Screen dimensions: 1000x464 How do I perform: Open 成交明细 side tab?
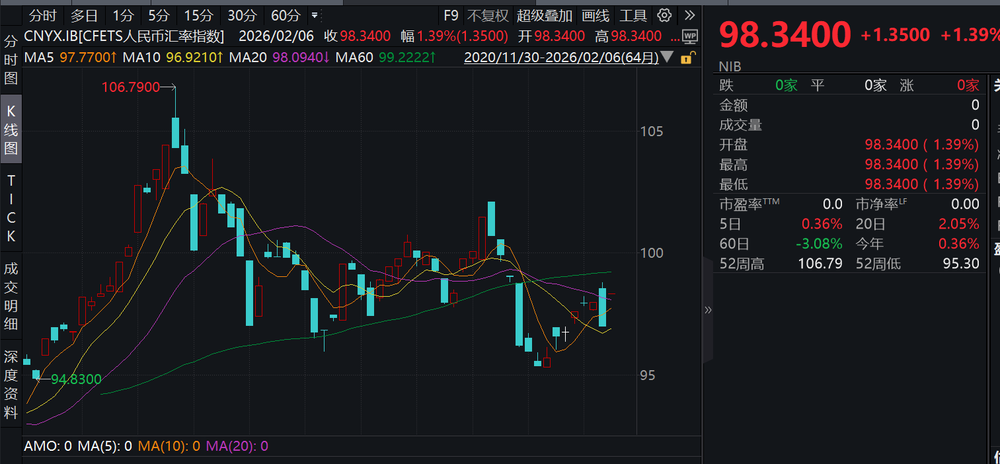11,295
